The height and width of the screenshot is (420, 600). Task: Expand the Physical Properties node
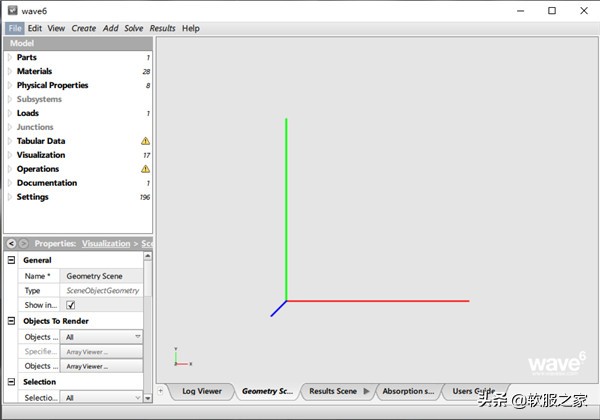tap(10, 85)
